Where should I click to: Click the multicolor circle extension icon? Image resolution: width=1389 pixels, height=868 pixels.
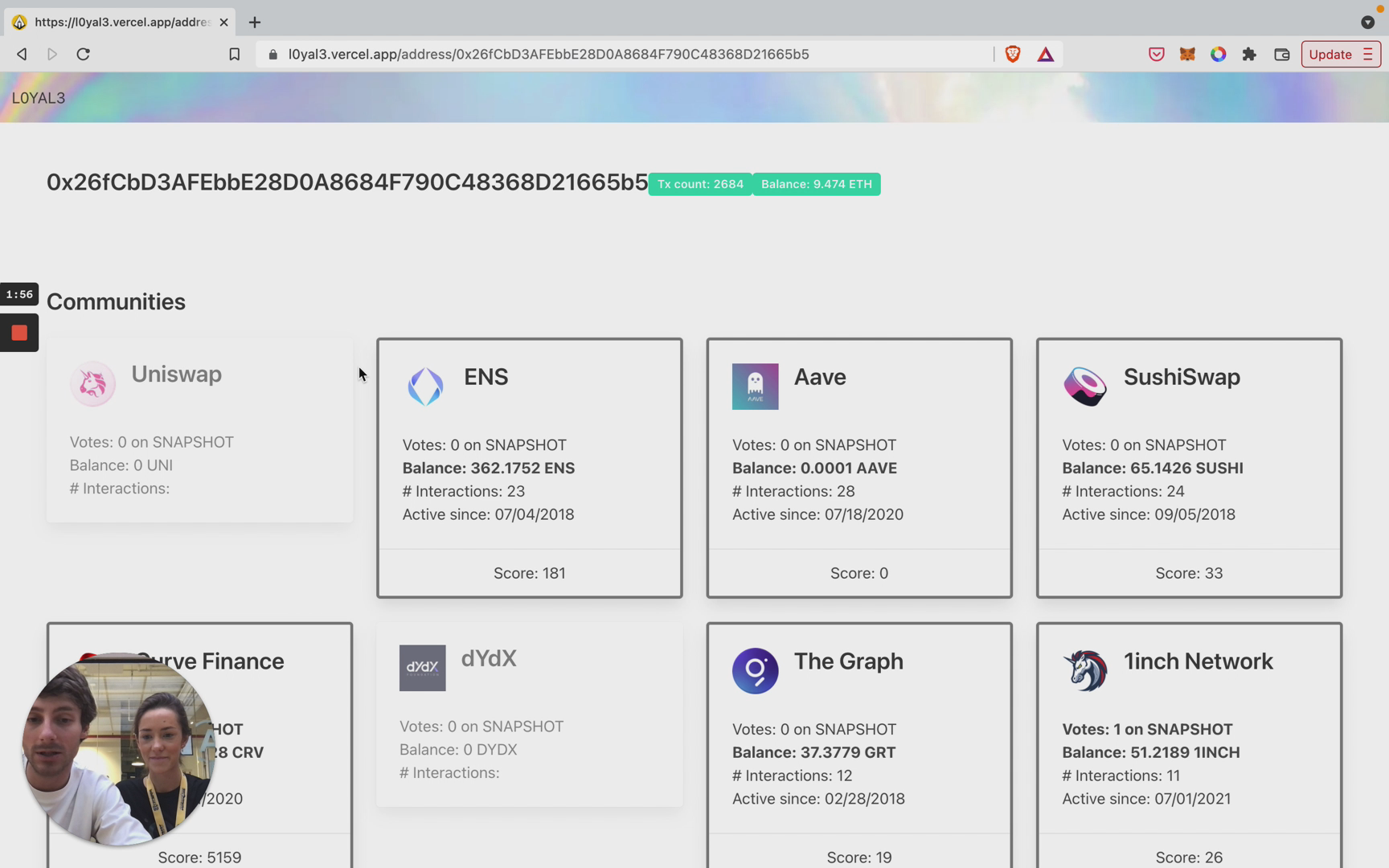[x=1219, y=54]
